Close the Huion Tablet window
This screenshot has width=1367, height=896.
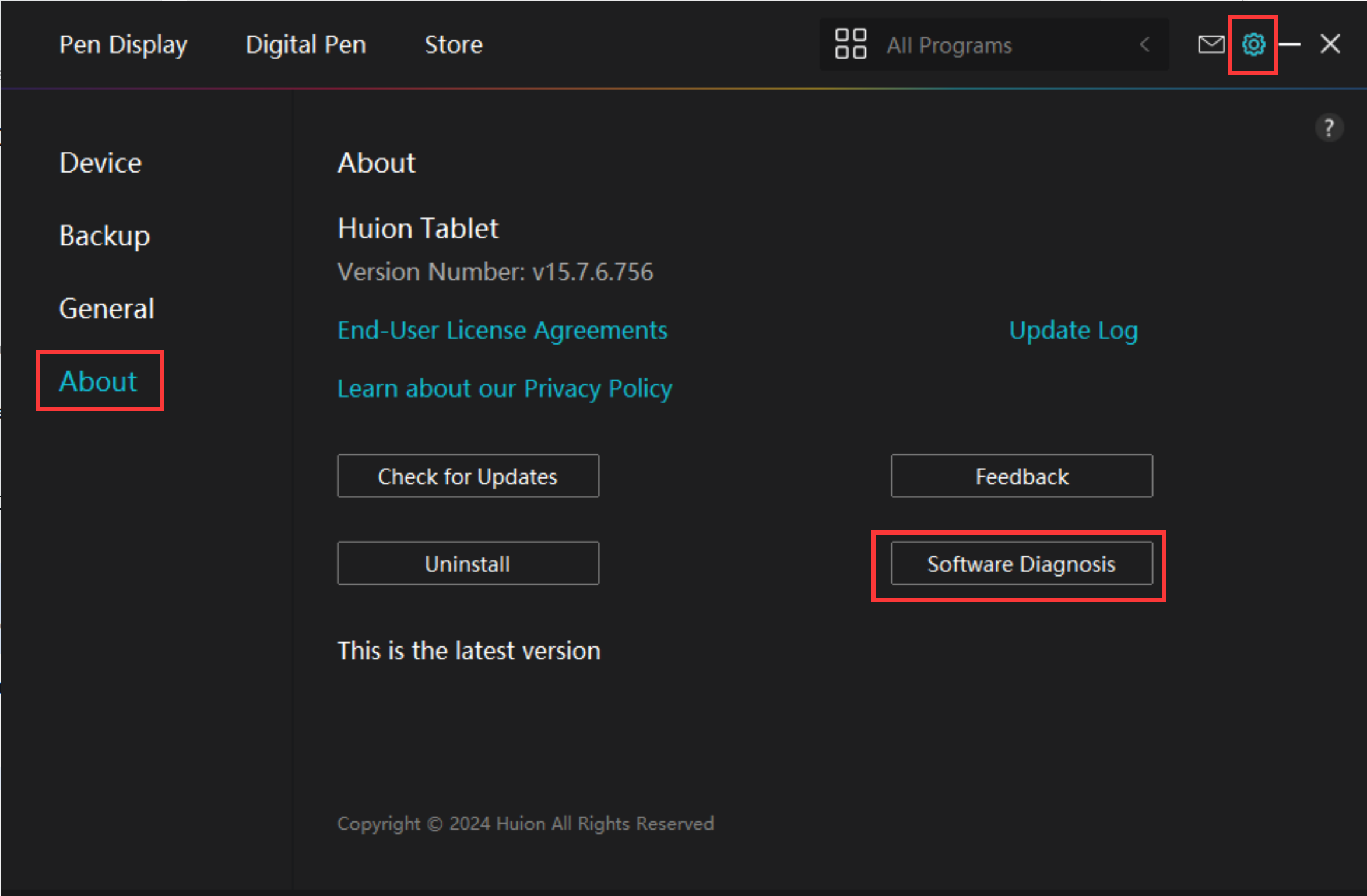pyautogui.click(x=1330, y=44)
